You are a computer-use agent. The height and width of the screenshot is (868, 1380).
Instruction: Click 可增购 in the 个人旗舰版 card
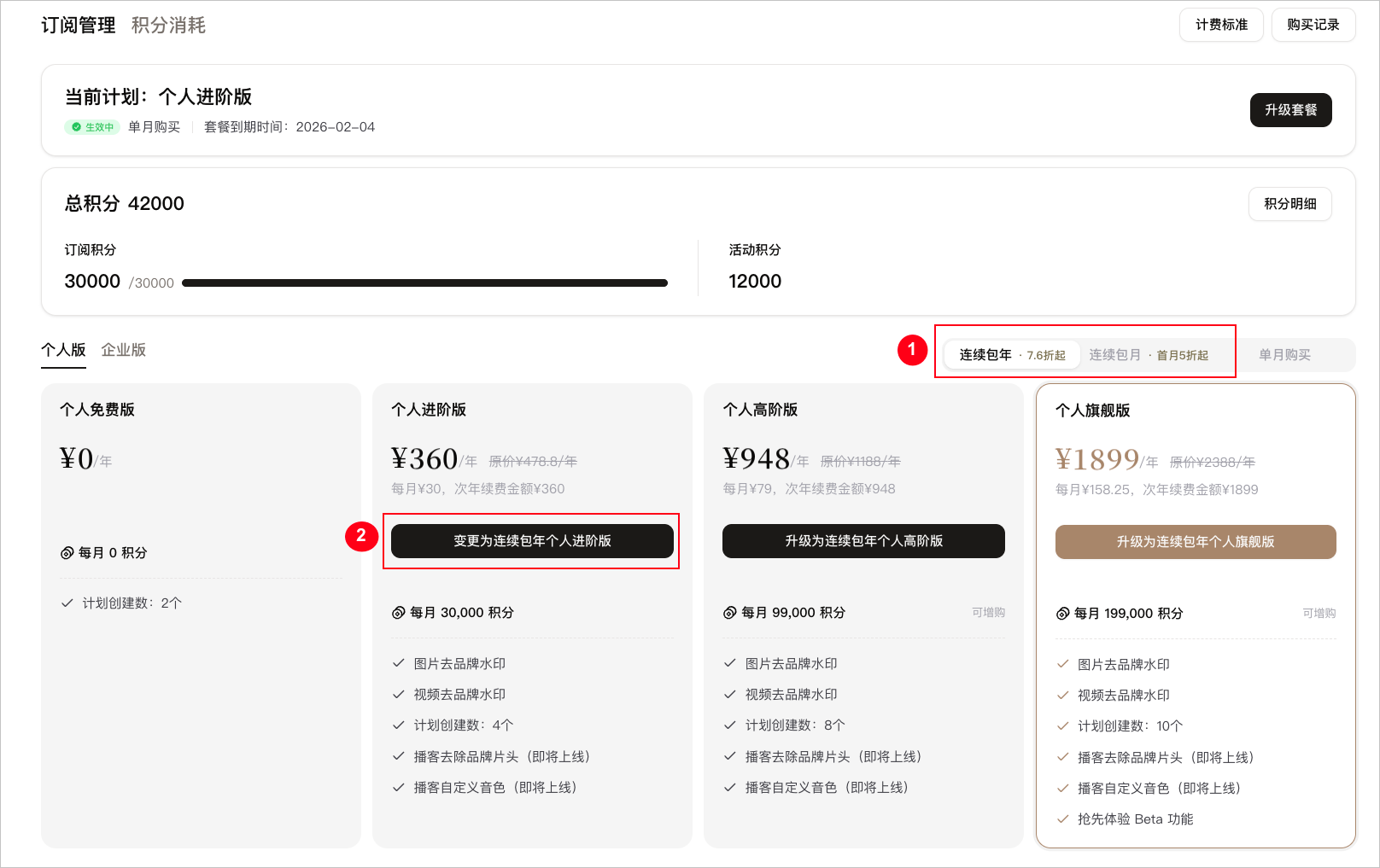tap(1319, 614)
